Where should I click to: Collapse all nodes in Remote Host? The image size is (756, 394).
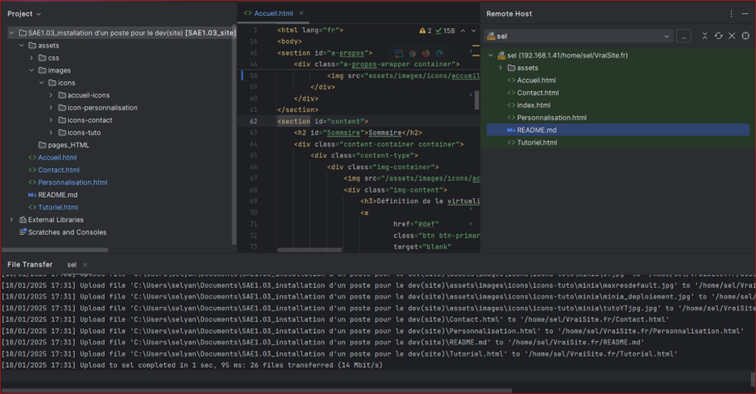click(704, 36)
